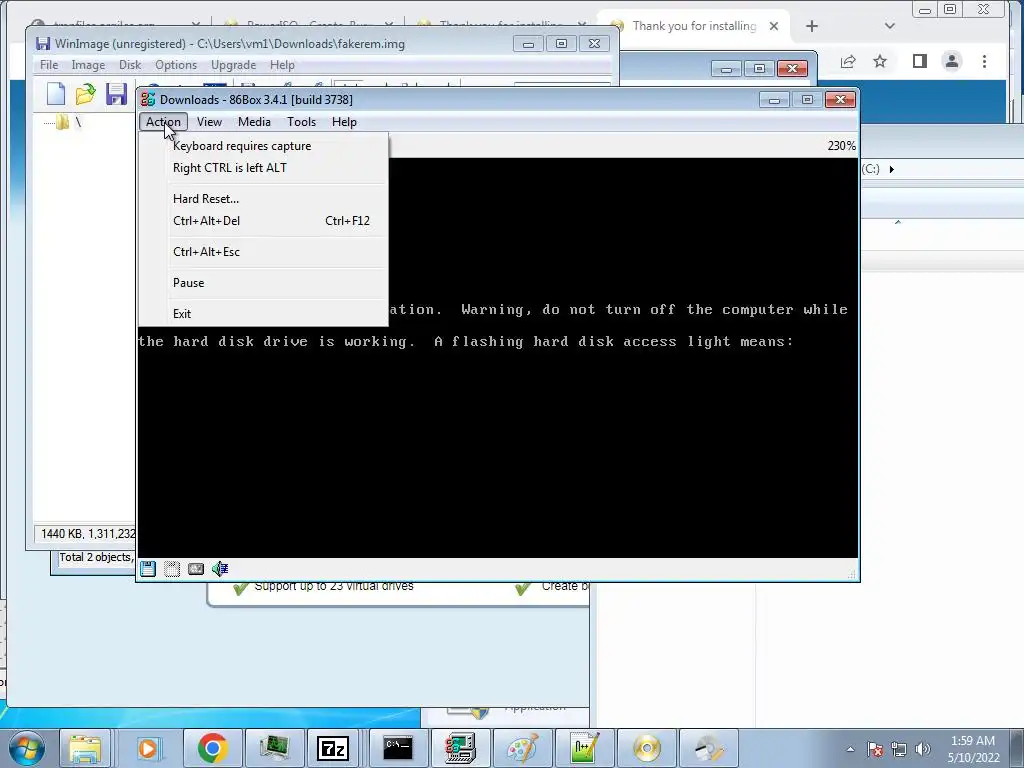
Task: Open the WinImage Help menu
Action: coord(282,65)
